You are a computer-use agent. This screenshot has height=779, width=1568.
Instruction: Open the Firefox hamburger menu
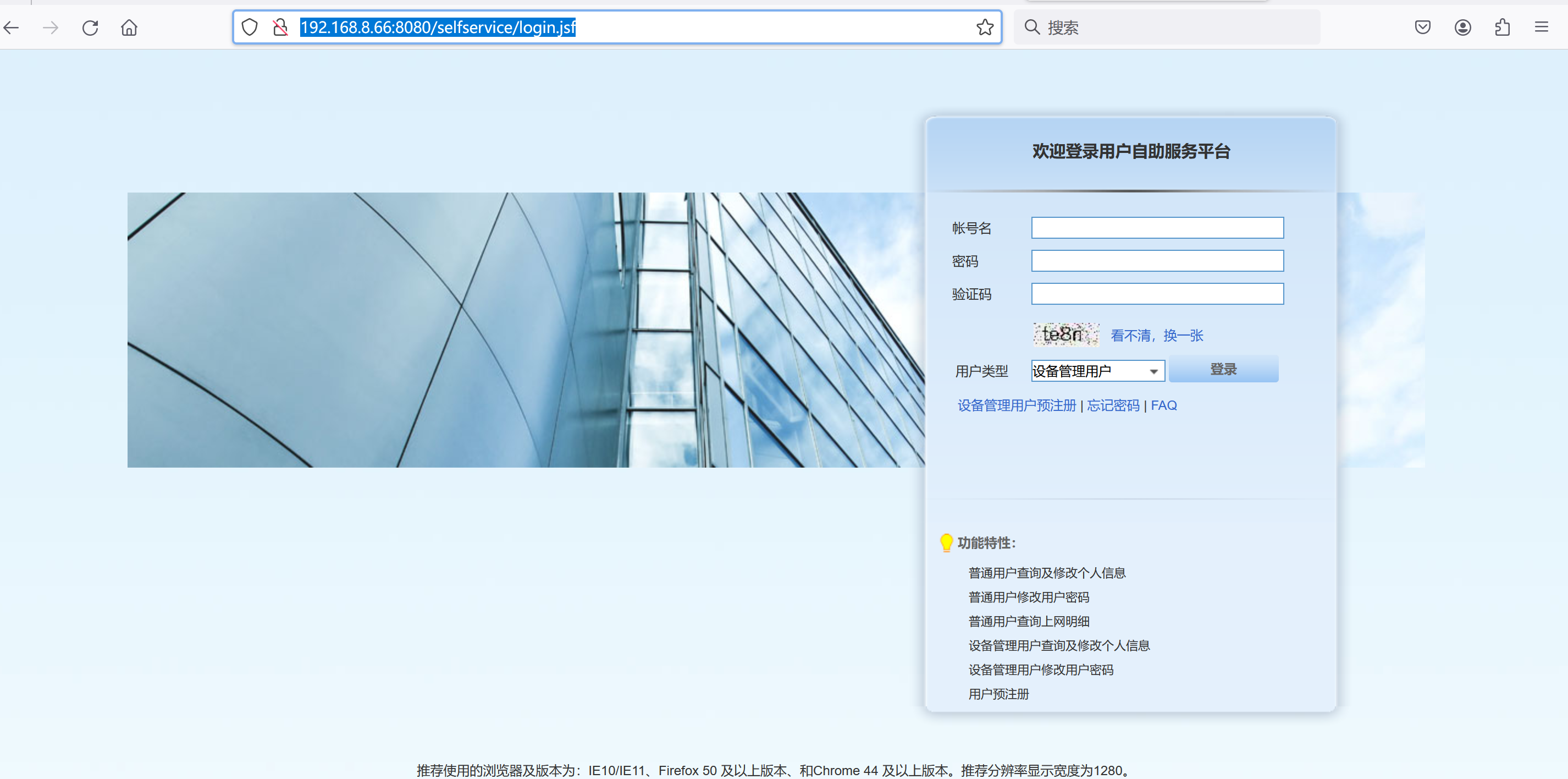[1541, 28]
